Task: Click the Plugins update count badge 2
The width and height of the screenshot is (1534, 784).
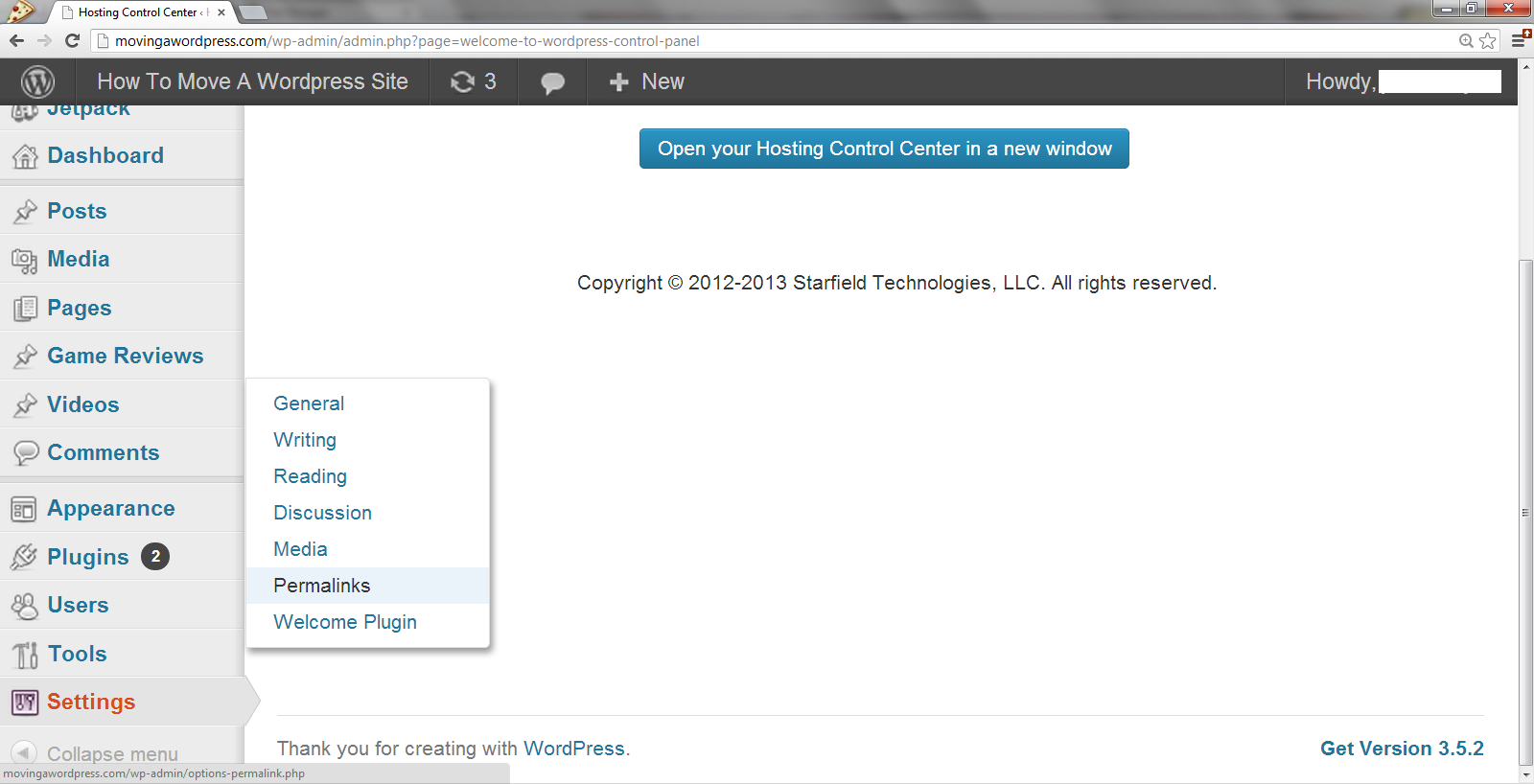Action: (155, 556)
